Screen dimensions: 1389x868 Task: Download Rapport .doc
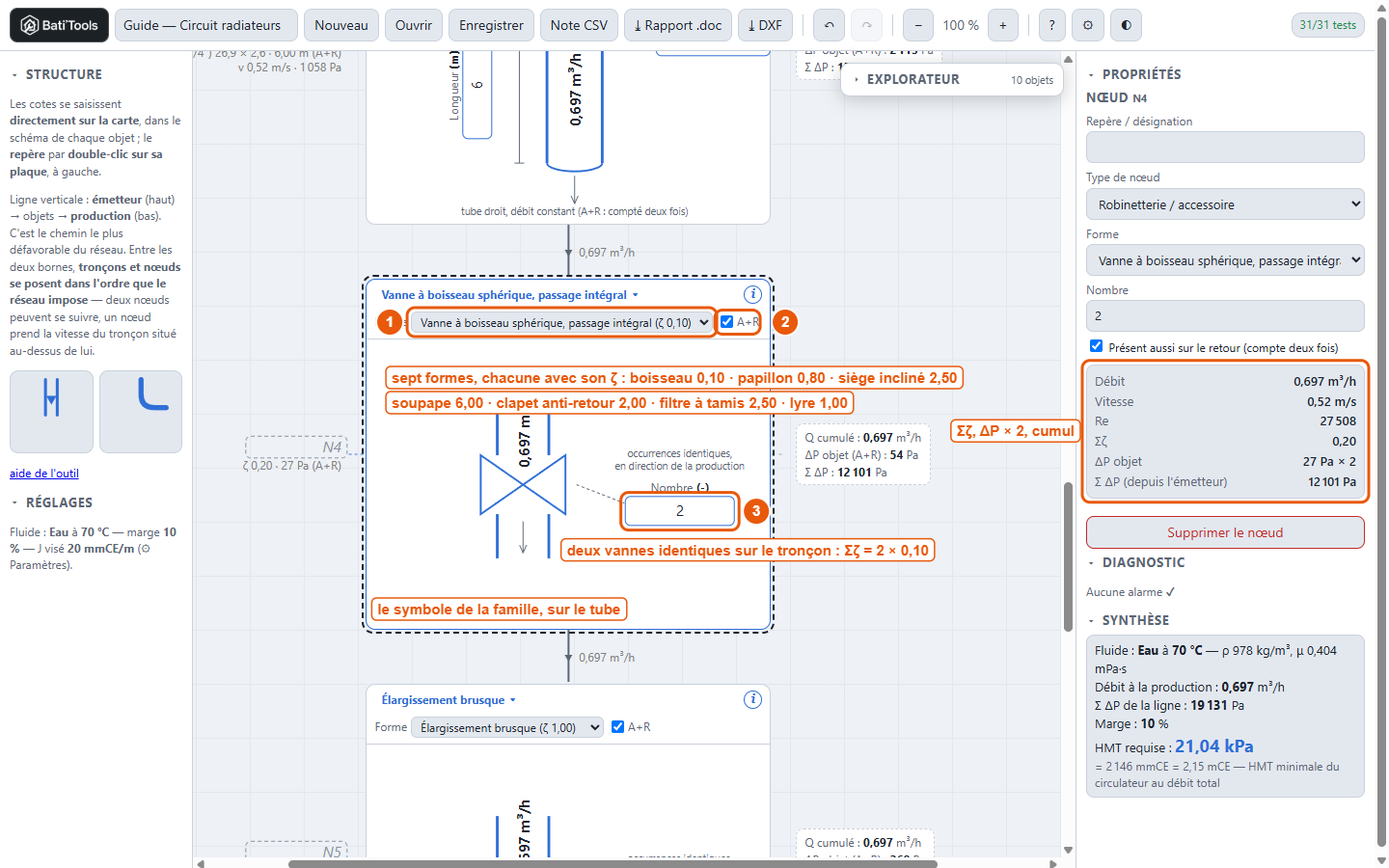click(677, 25)
